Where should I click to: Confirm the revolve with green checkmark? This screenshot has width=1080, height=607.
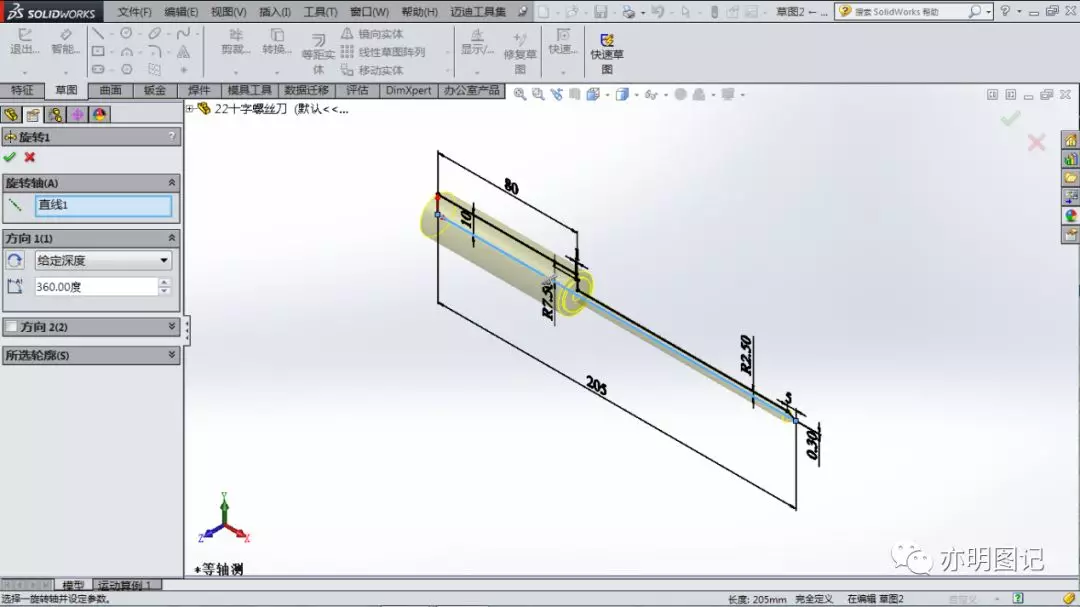(10, 157)
